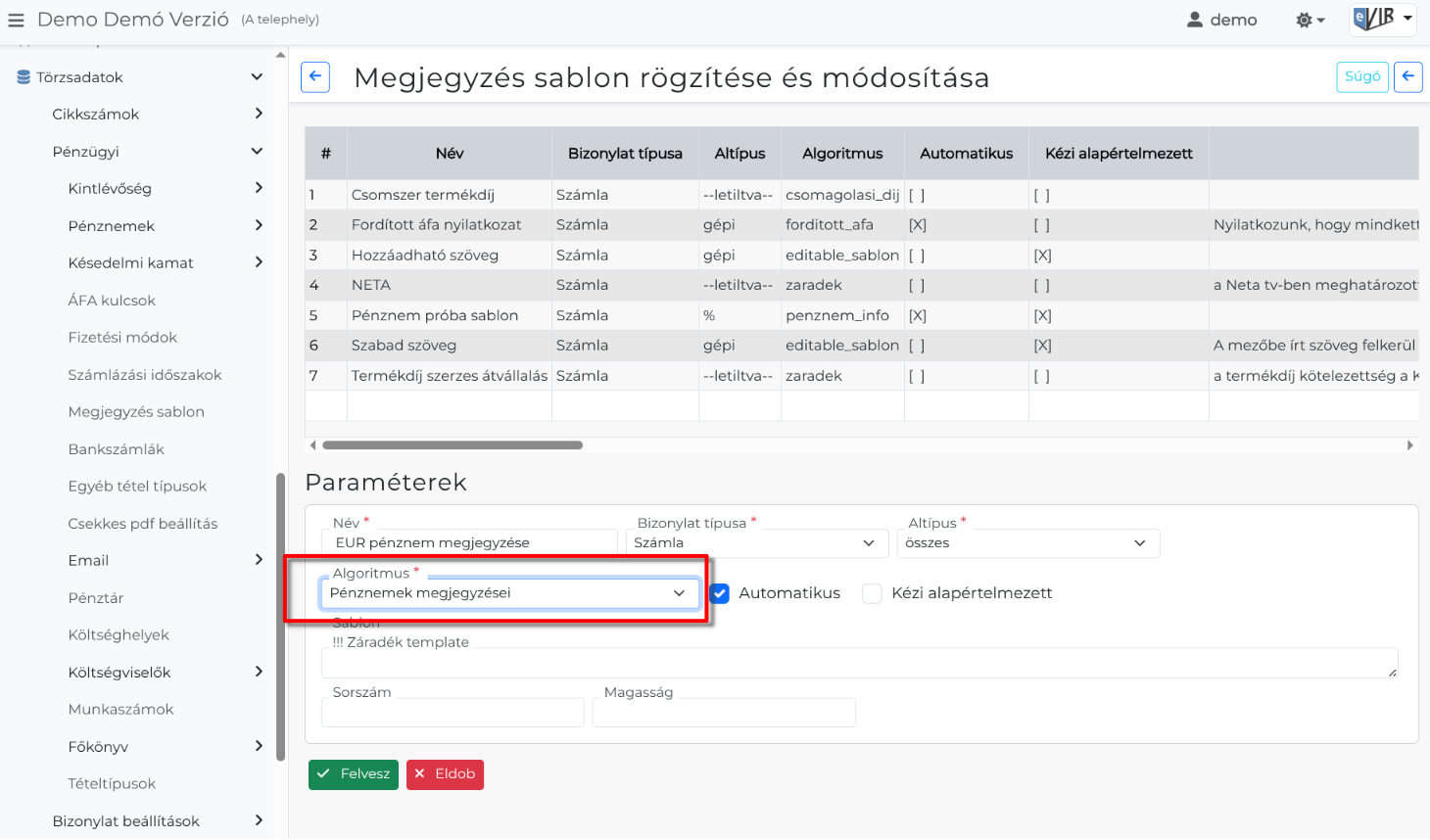Open the Altípus dropdown

(1027, 543)
